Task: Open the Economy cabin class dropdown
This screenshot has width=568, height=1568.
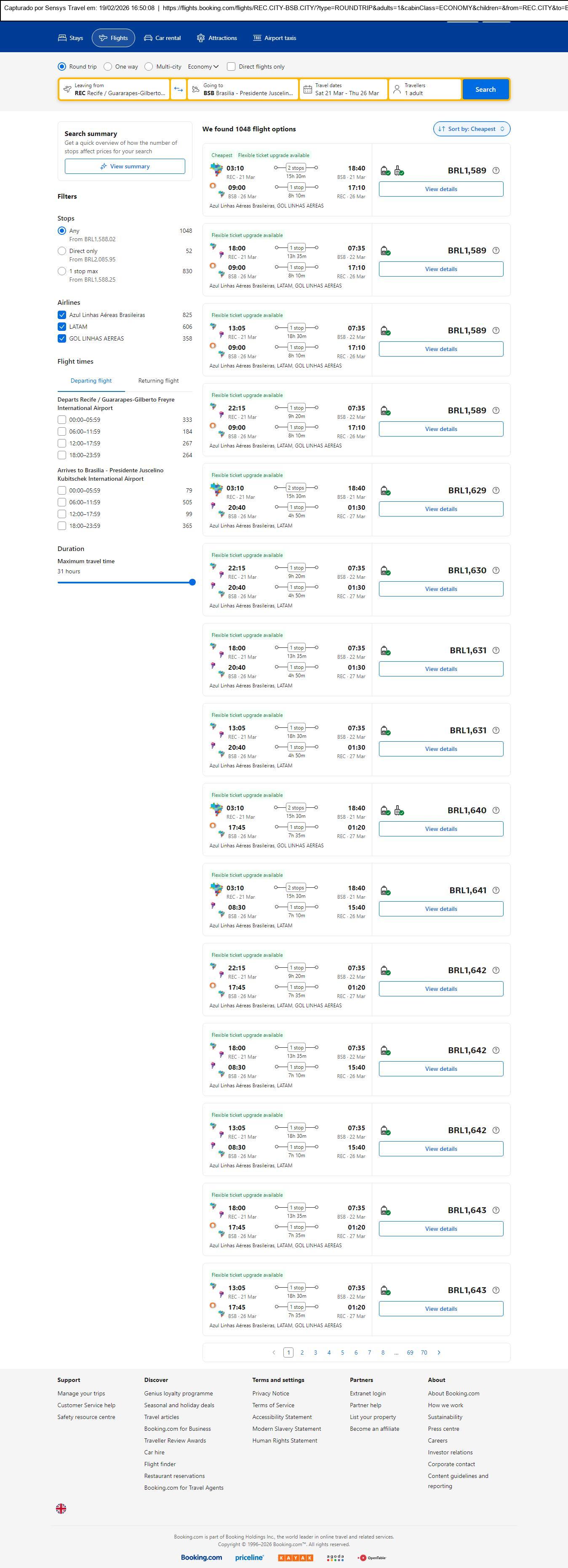Action: [x=203, y=67]
